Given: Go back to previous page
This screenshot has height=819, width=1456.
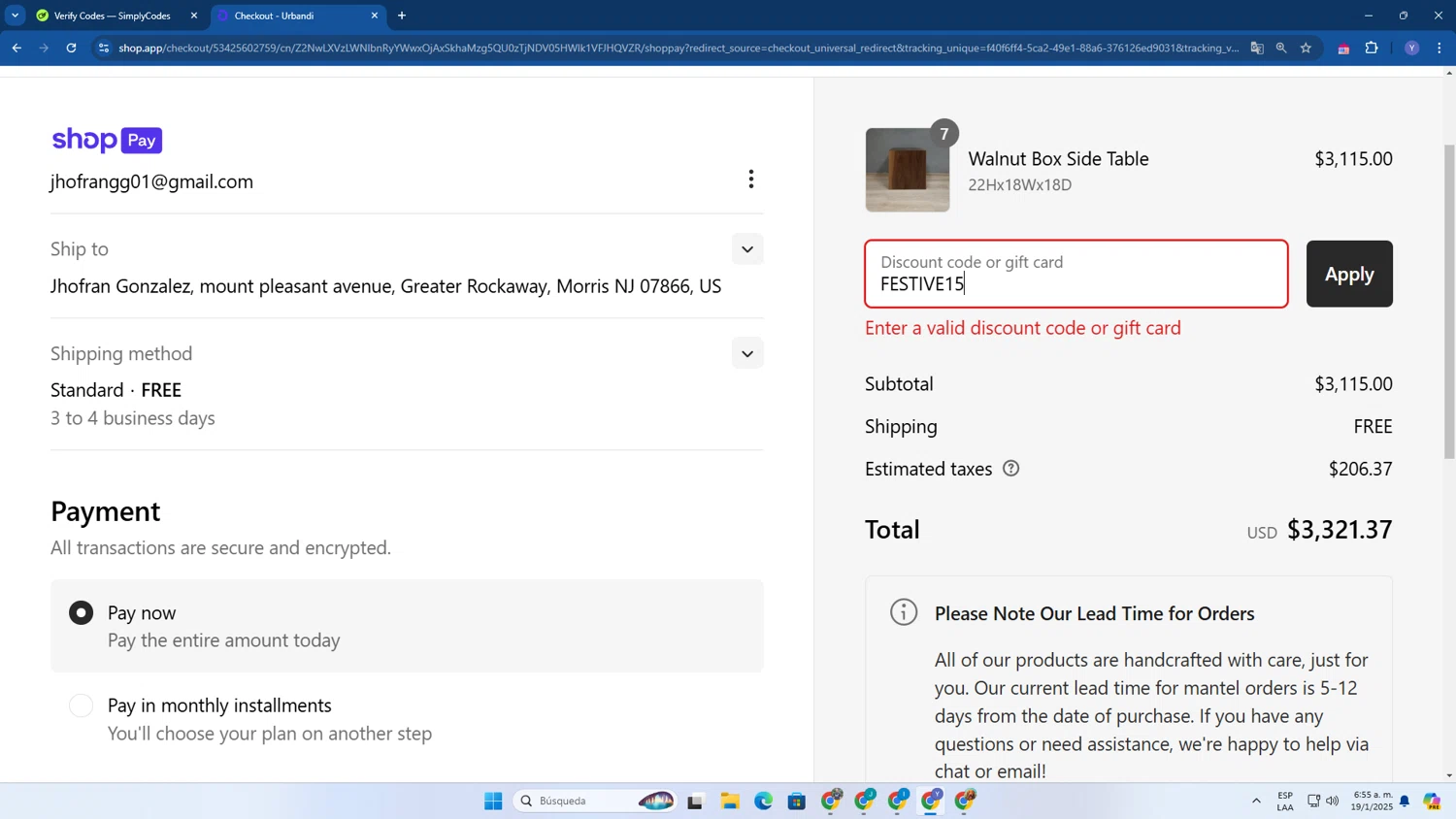Looking at the screenshot, I should pos(17,48).
